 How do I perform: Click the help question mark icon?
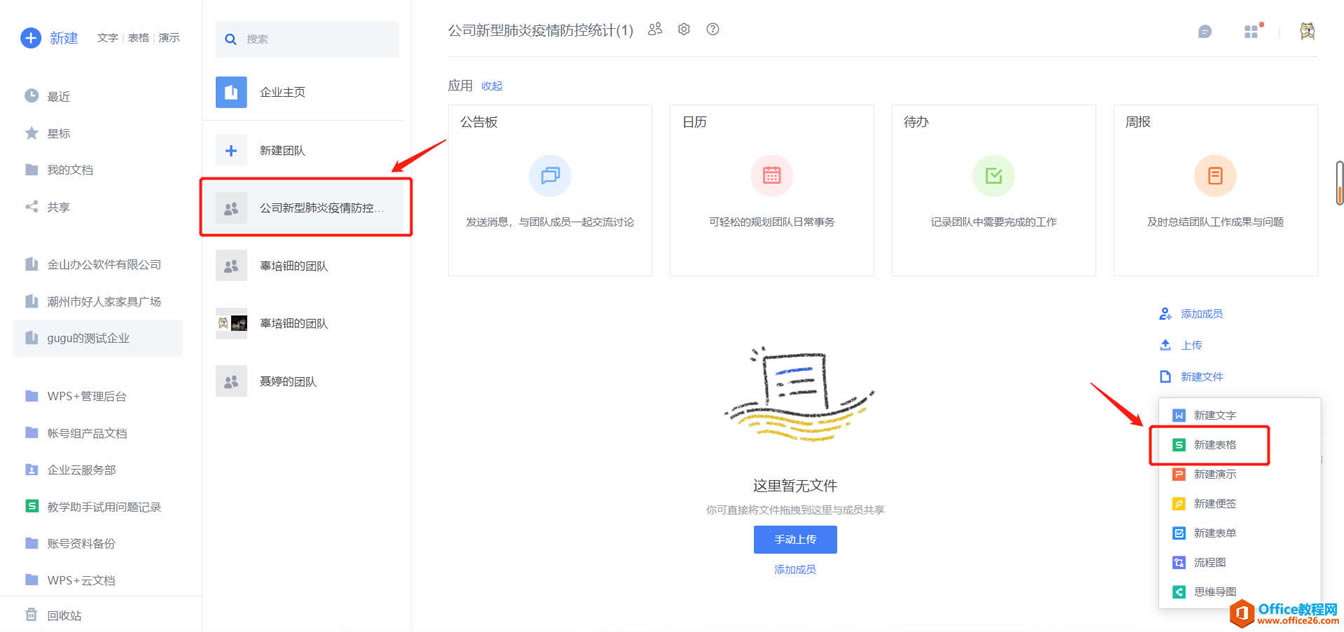point(713,29)
